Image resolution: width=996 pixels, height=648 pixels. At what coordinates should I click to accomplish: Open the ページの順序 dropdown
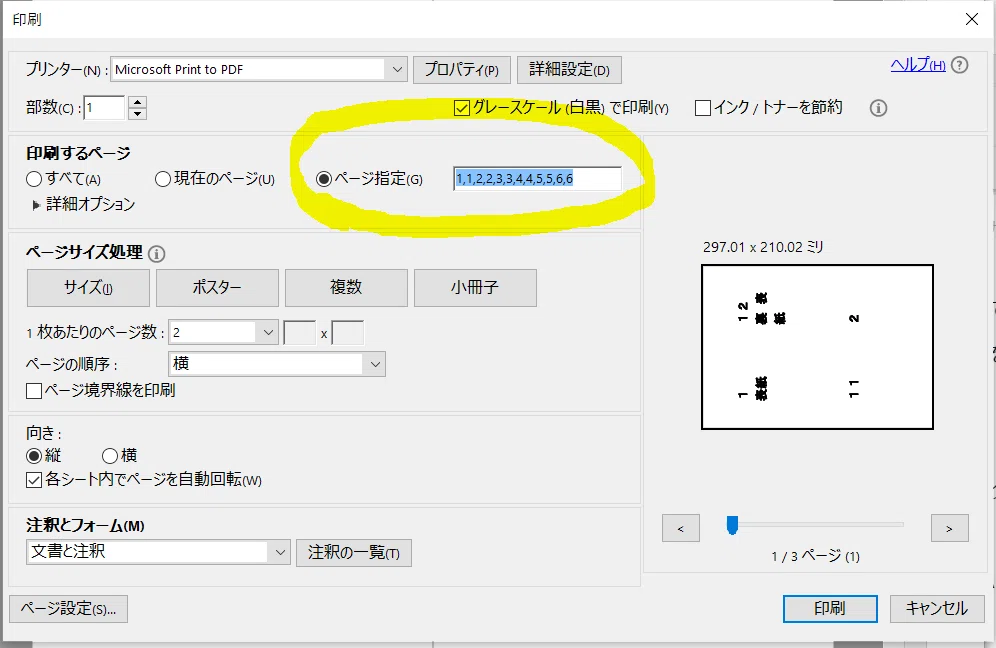click(x=375, y=364)
